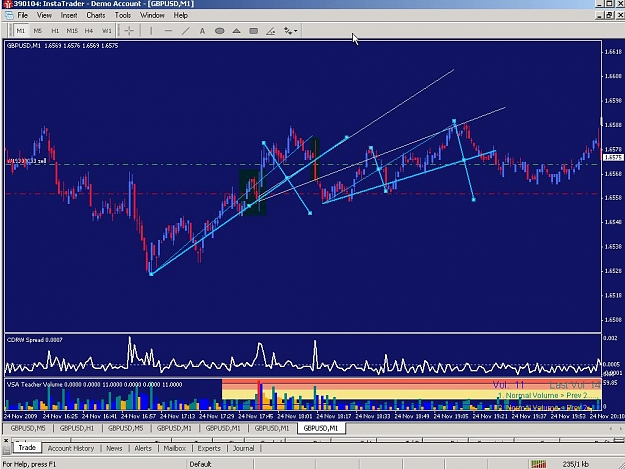Switch chart to W1 timeframe
Image resolution: width=625 pixels, height=469 pixels.
point(106,31)
